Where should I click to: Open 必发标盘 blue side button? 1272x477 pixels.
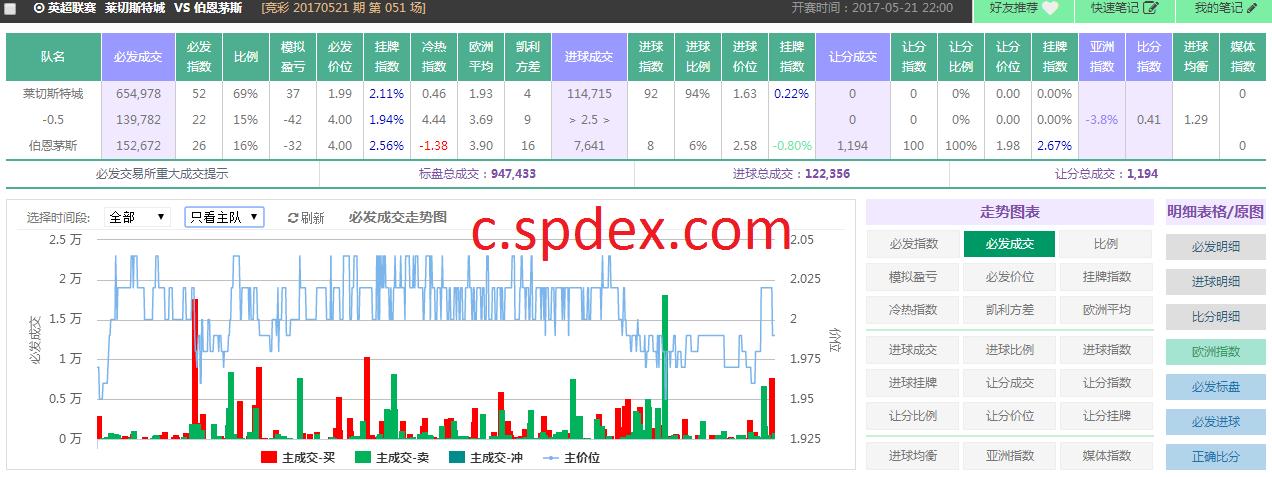(x=1215, y=386)
